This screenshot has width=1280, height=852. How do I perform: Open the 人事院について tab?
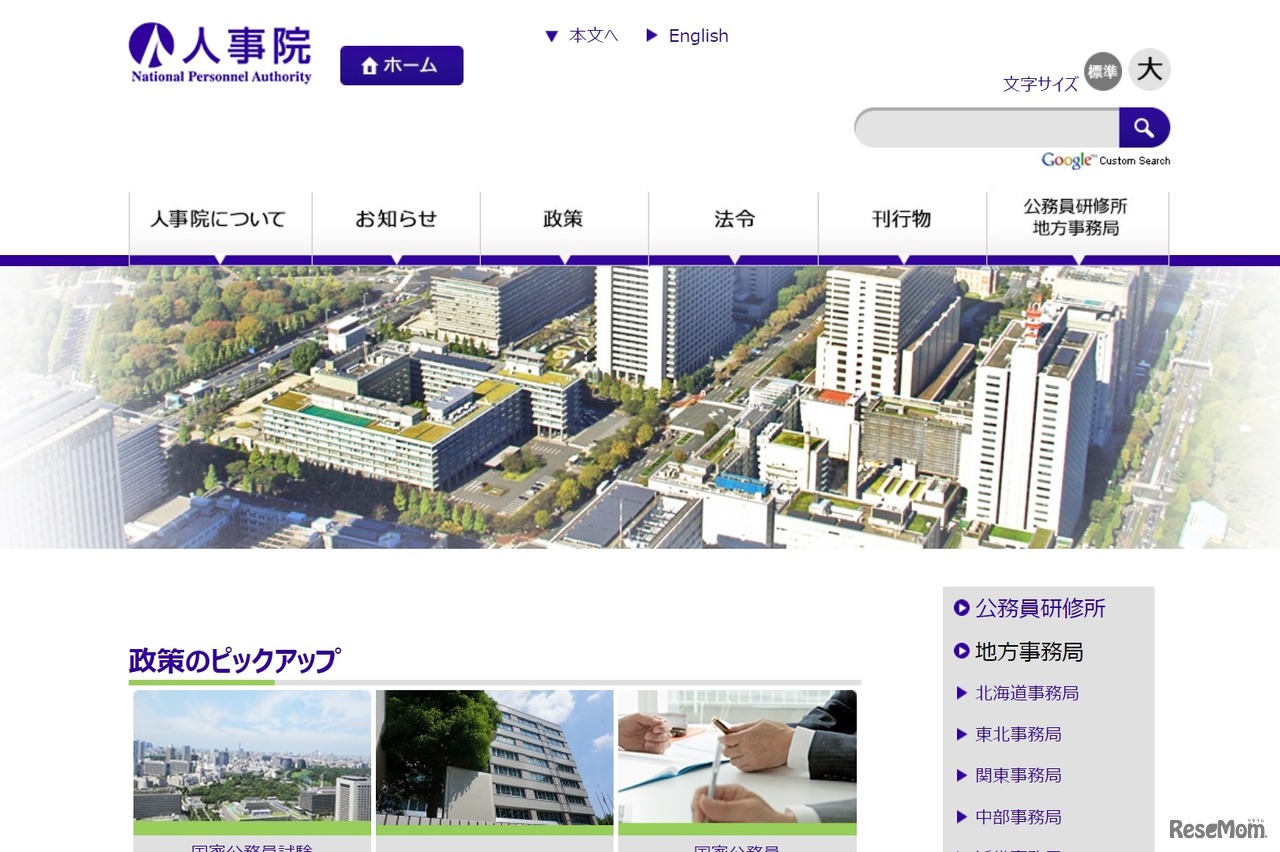(219, 219)
